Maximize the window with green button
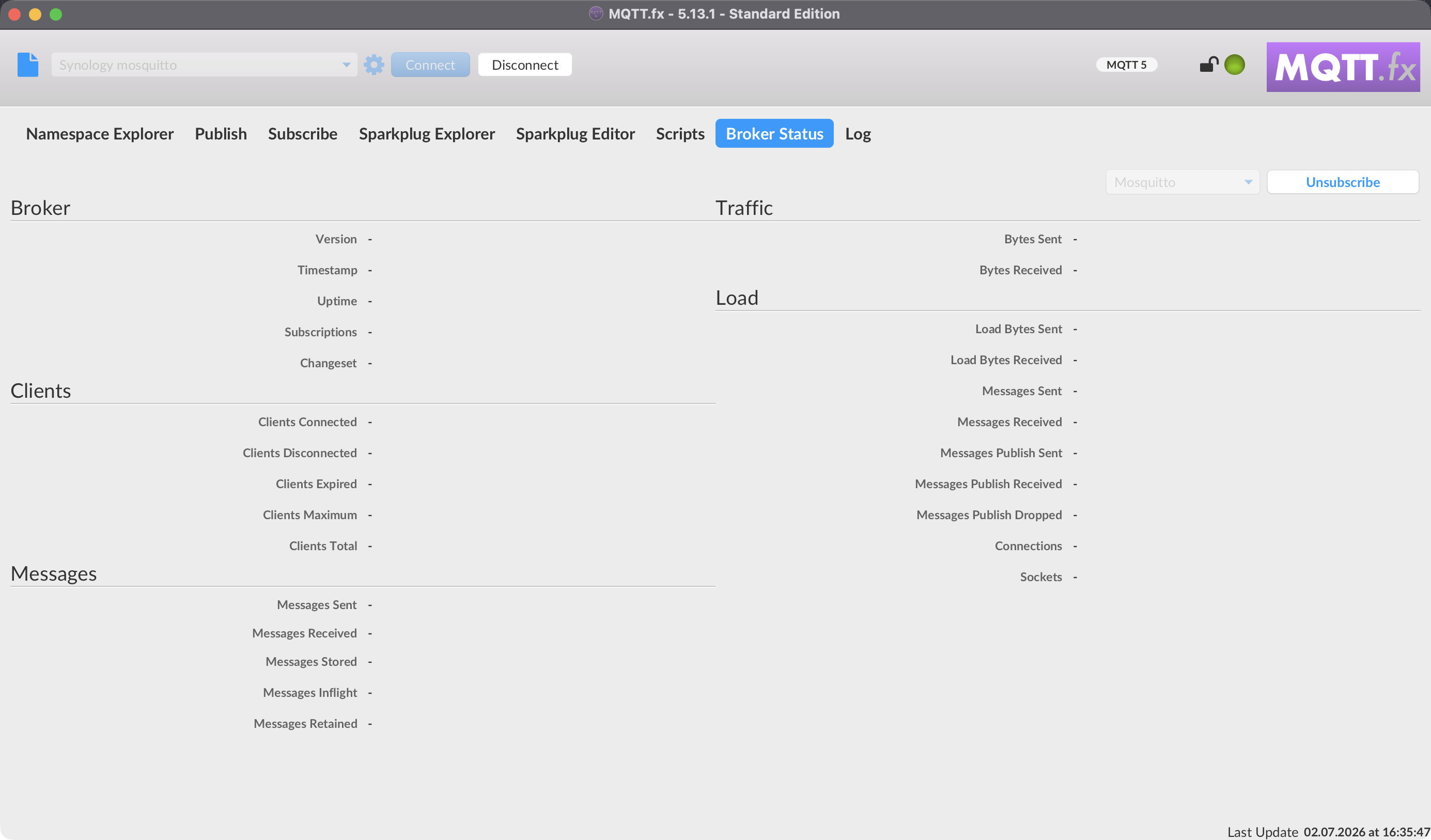 click(x=56, y=14)
